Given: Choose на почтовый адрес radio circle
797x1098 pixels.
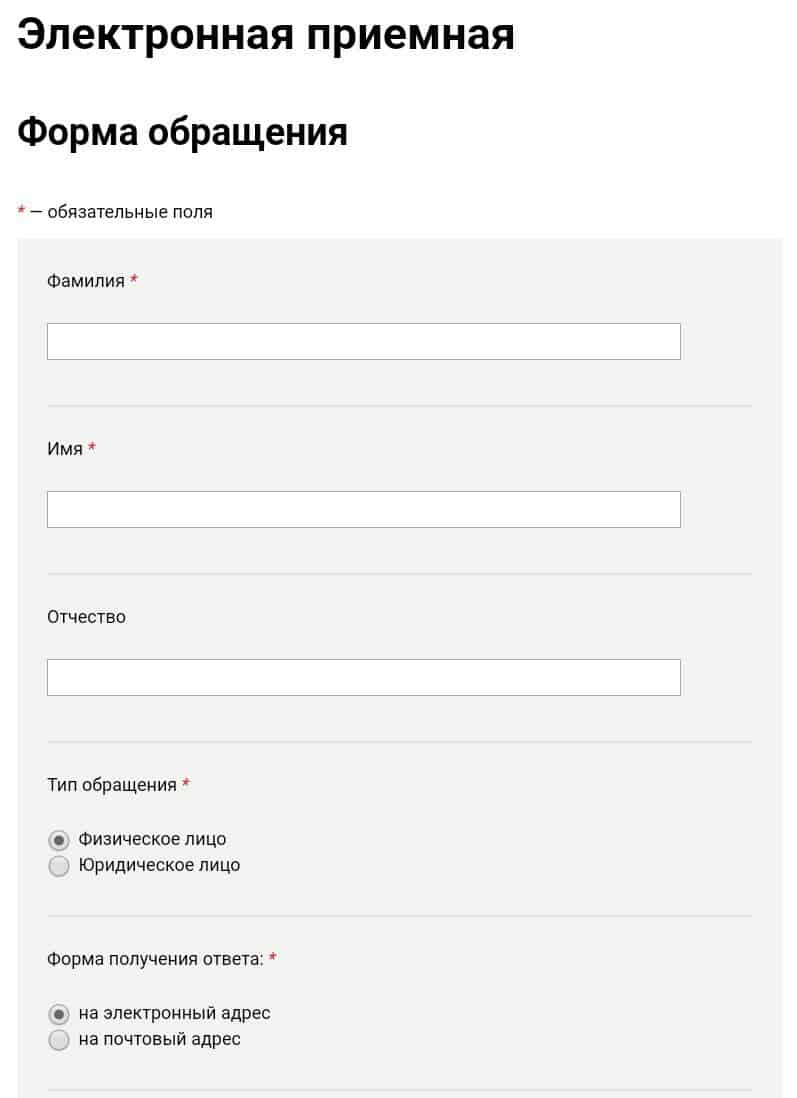Looking at the screenshot, I should (59, 1040).
